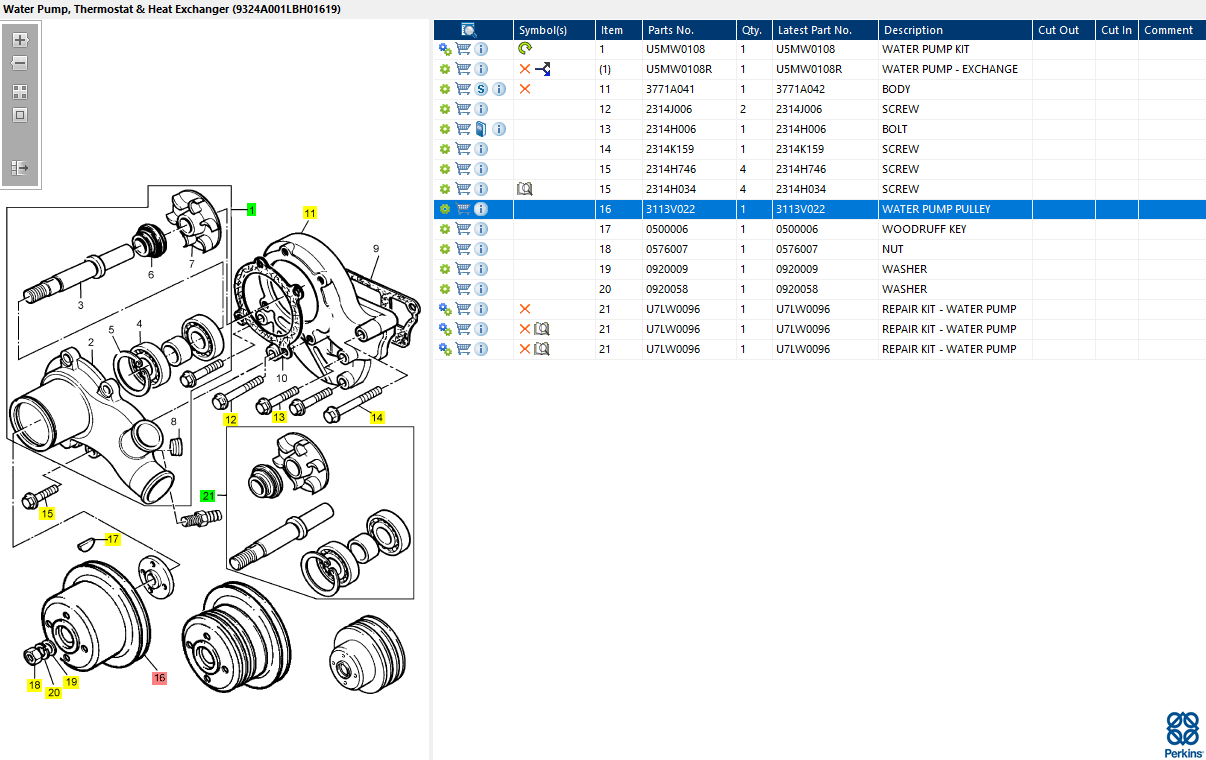The image size is (1206, 760).
Task: Select yellow callout 19 on the diagram
Action: click(x=71, y=682)
